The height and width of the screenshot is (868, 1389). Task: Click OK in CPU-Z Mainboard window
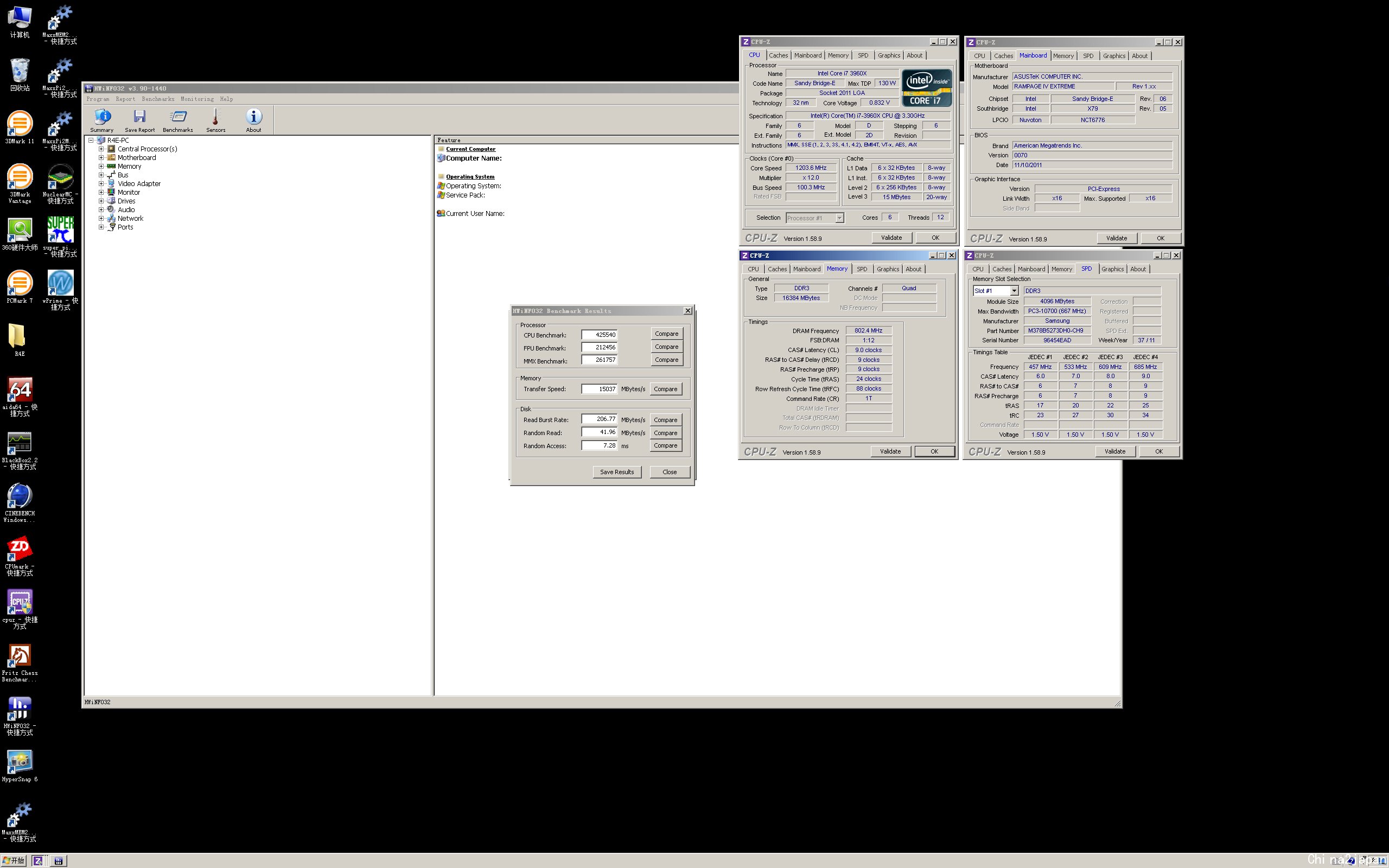click(1161, 238)
